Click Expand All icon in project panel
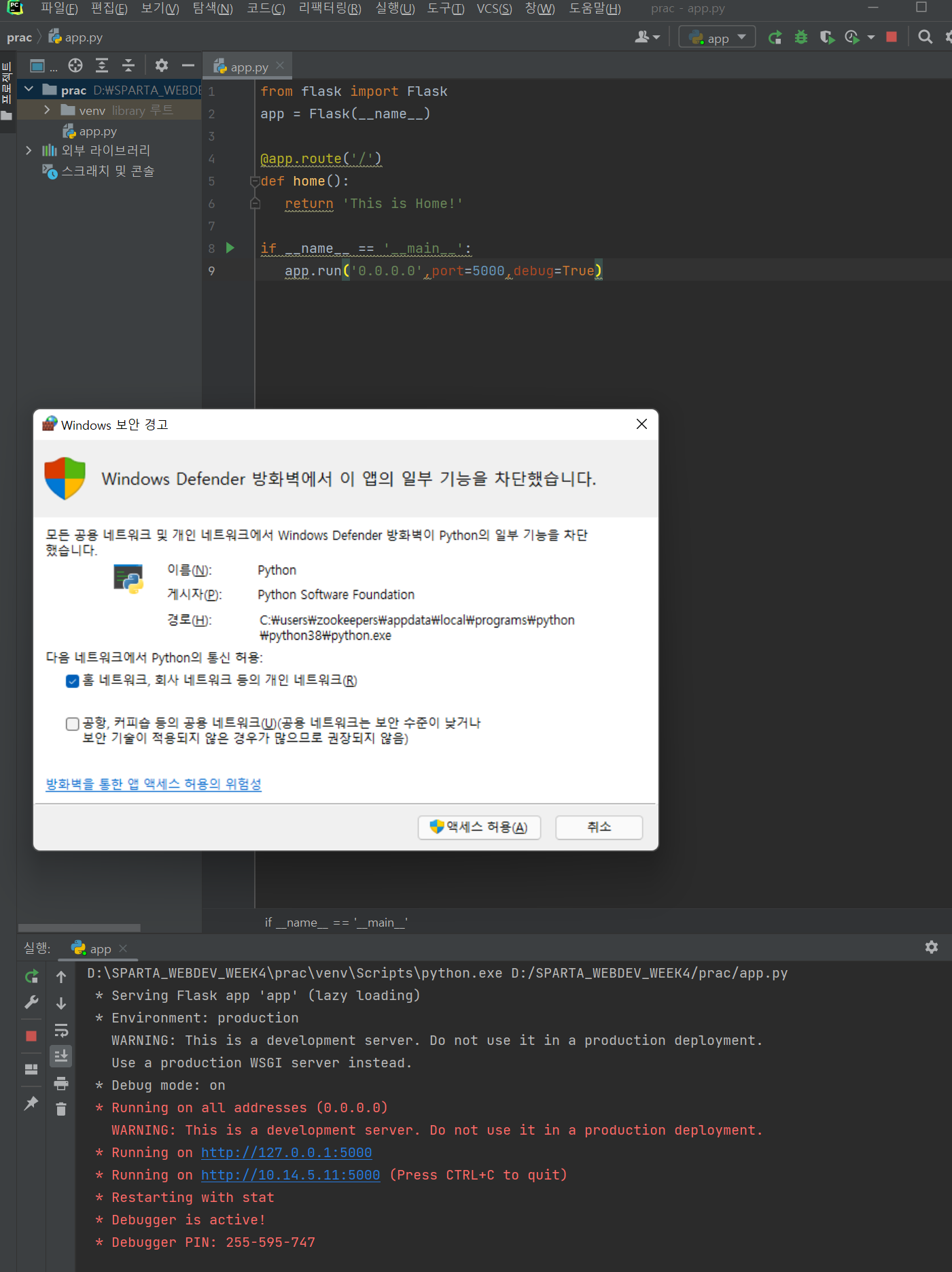This screenshot has width=952, height=1272. tap(102, 66)
